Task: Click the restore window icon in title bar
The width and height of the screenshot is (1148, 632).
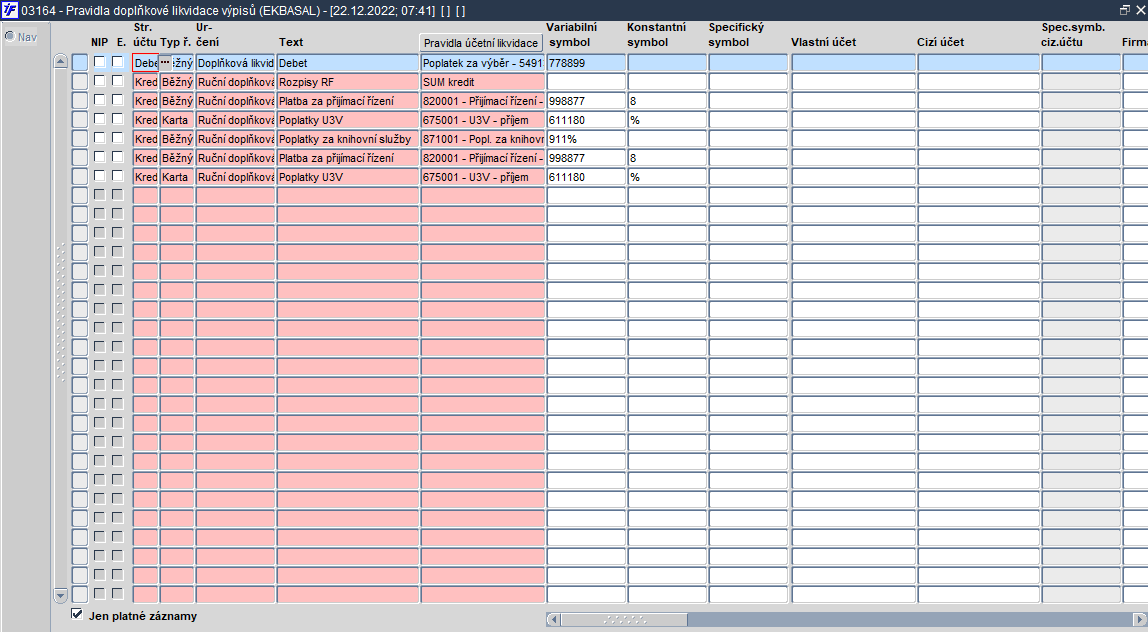Action: pos(1125,10)
